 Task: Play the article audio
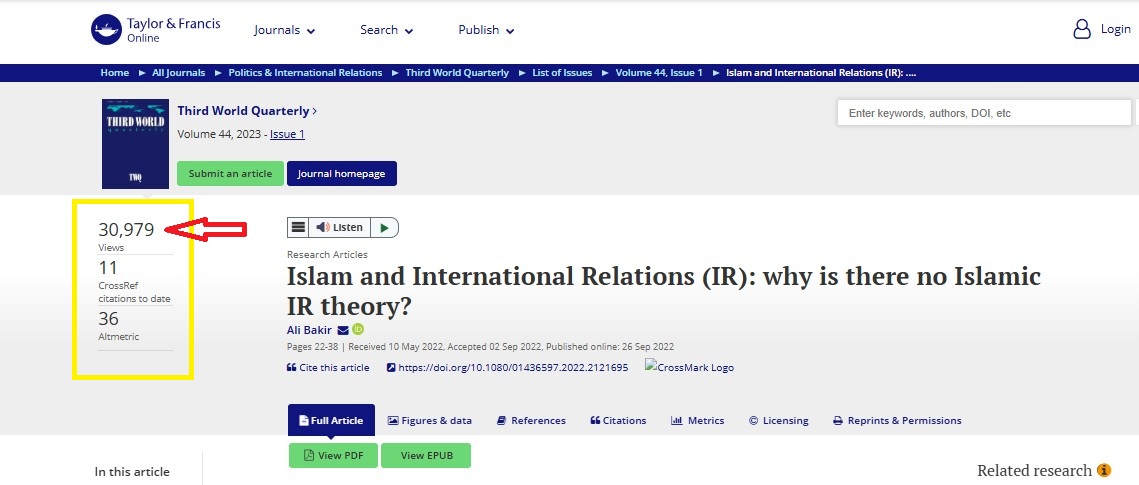(385, 227)
